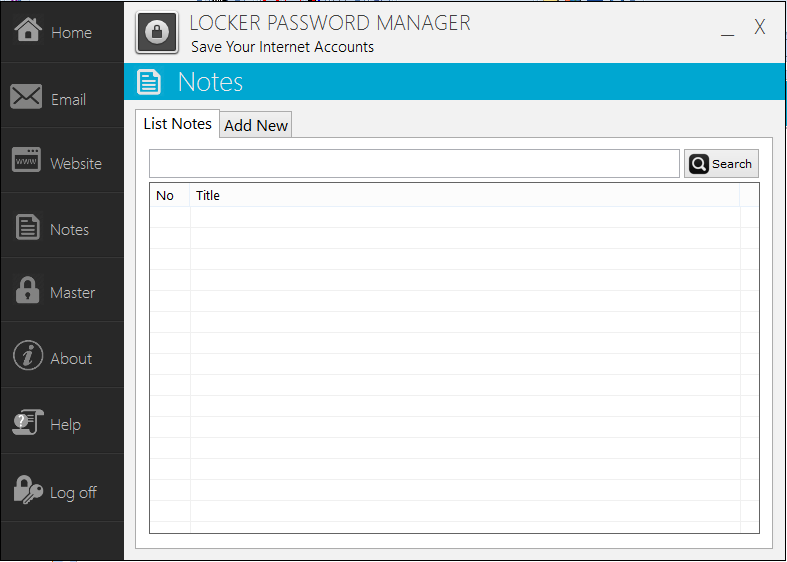The height and width of the screenshot is (562, 787).
Task: Click the No column header
Action: tap(165, 195)
